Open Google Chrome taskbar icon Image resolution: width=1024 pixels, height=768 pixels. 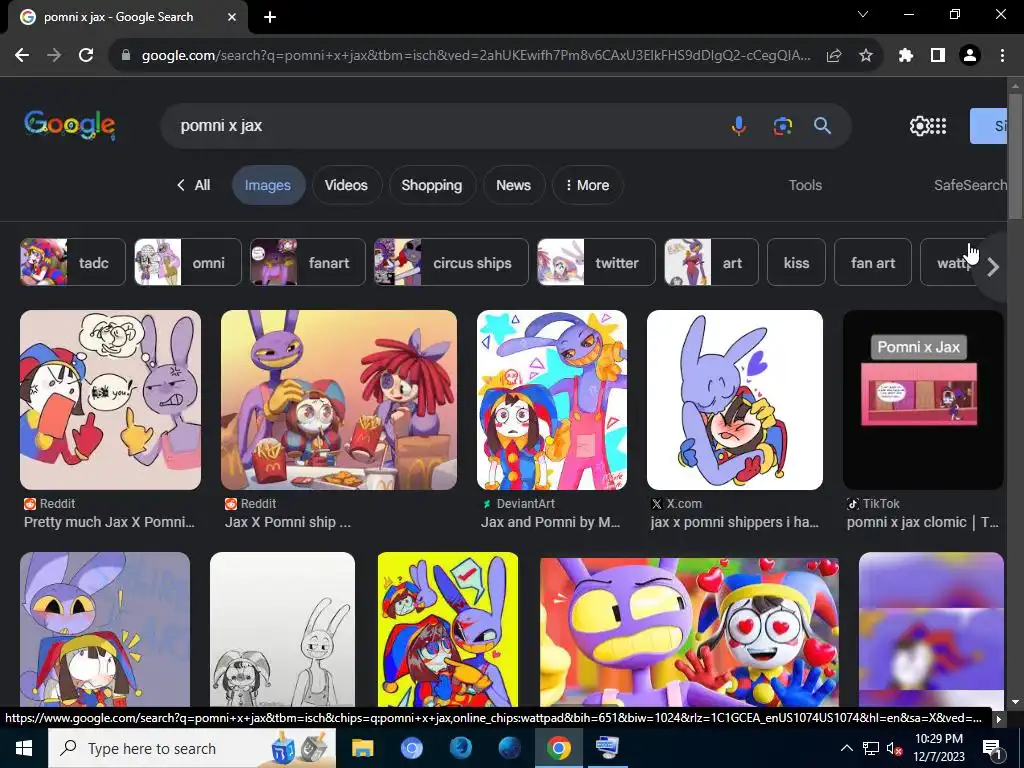[x=558, y=748]
